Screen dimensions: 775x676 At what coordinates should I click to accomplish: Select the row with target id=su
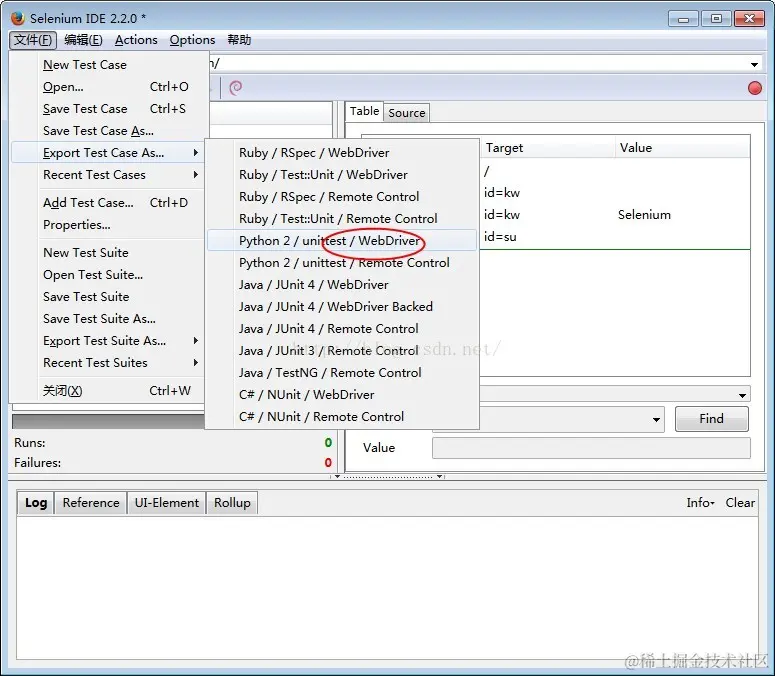(615, 237)
